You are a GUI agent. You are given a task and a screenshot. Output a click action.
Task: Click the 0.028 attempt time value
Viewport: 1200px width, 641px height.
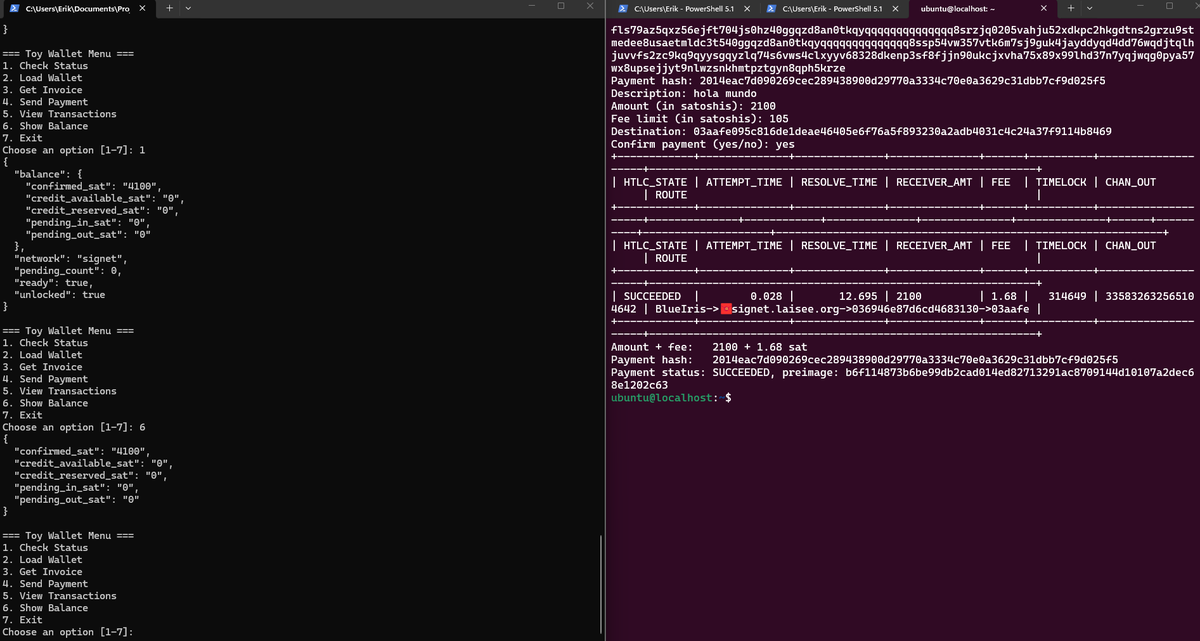(x=766, y=296)
